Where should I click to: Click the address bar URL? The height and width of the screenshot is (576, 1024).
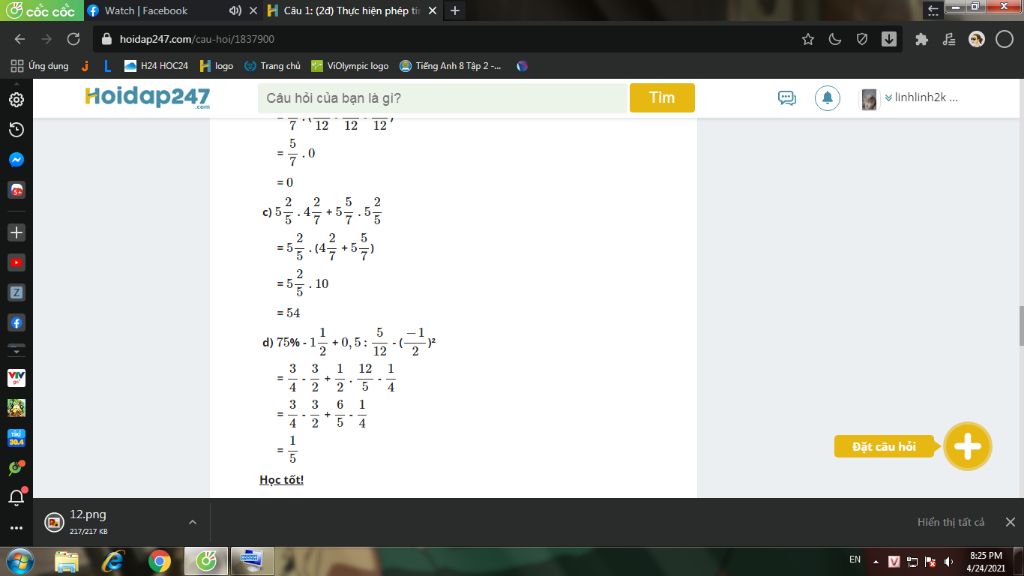coord(197,39)
